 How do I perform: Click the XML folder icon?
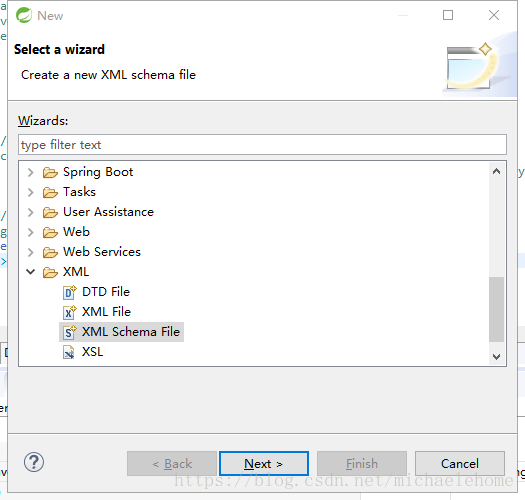click(x=50, y=272)
